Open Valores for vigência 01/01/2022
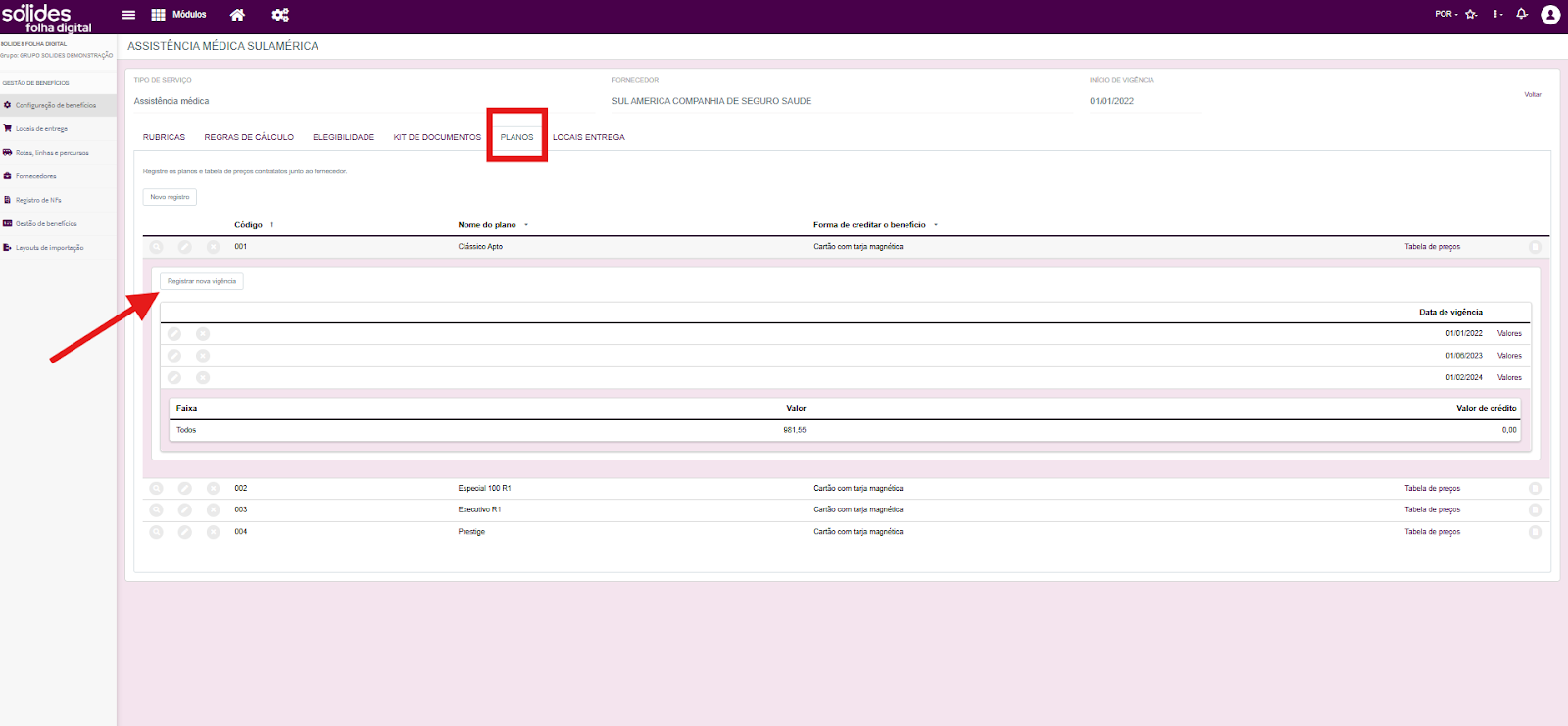1568x726 pixels. pyautogui.click(x=1509, y=334)
